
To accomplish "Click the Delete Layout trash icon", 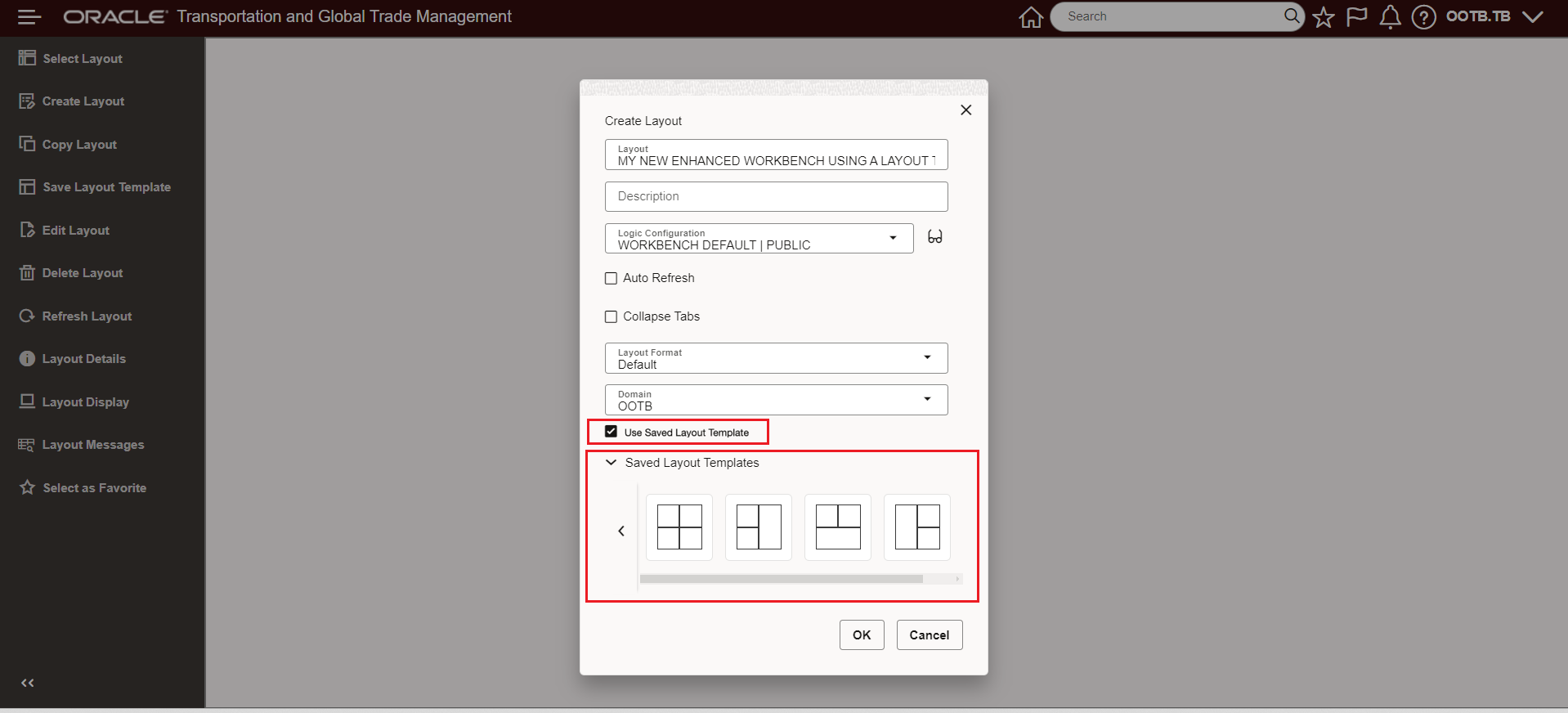I will coord(27,273).
